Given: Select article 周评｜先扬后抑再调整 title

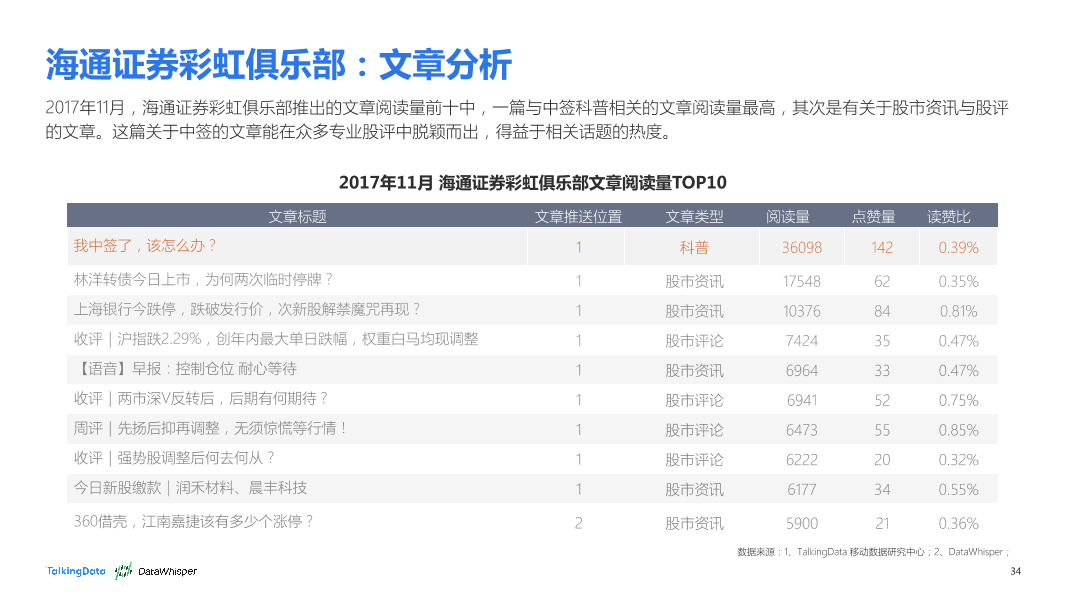Looking at the screenshot, I should click(211, 428).
